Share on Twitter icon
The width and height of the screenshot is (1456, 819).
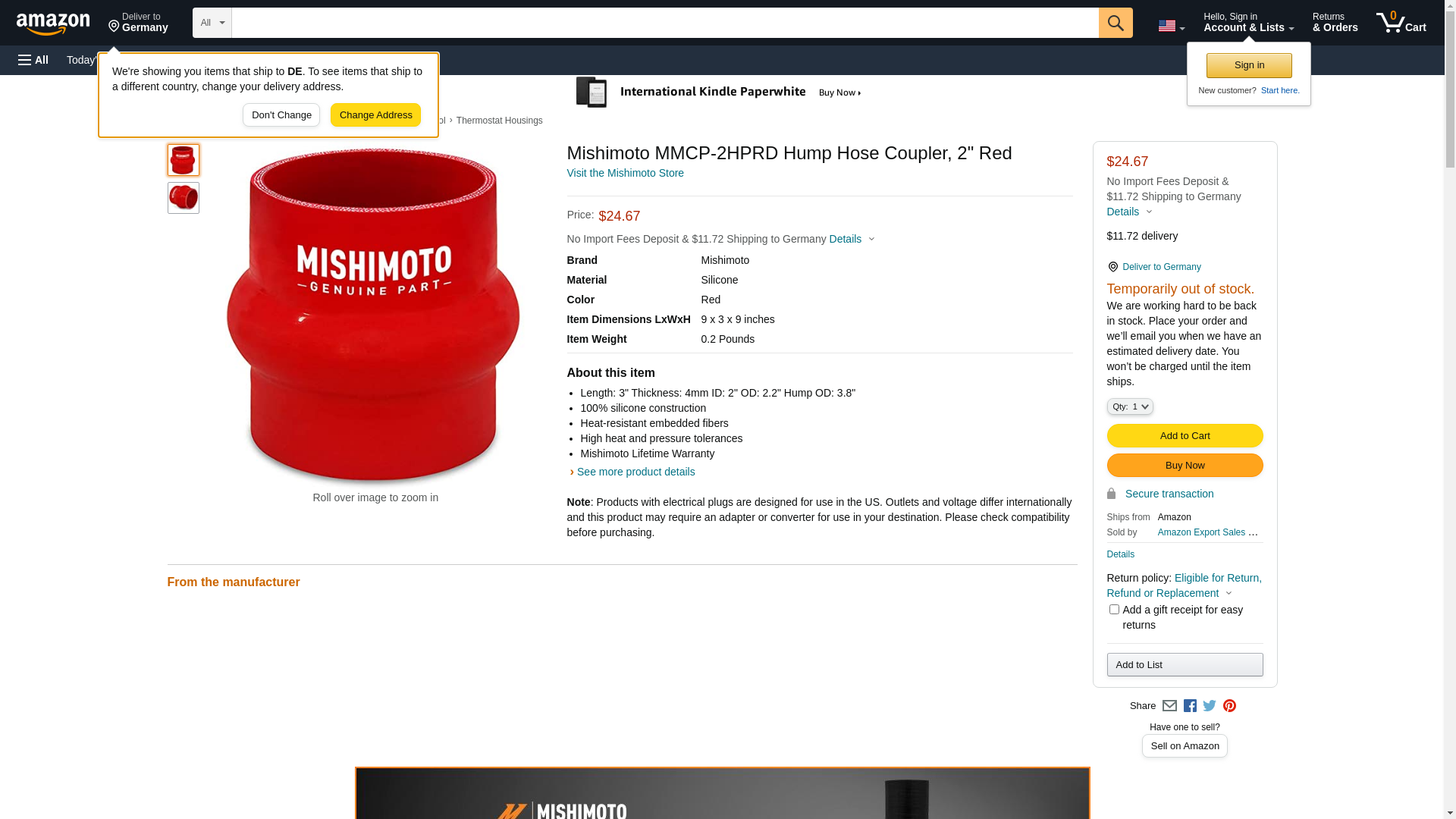[1210, 706]
